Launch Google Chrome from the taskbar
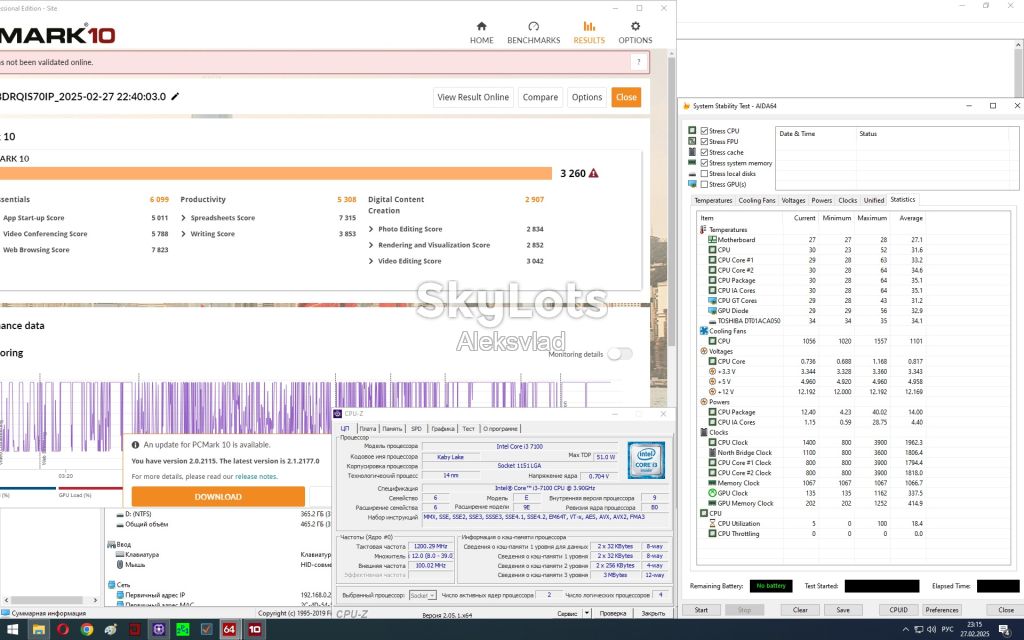1024x640 pixels. point(87,630)
